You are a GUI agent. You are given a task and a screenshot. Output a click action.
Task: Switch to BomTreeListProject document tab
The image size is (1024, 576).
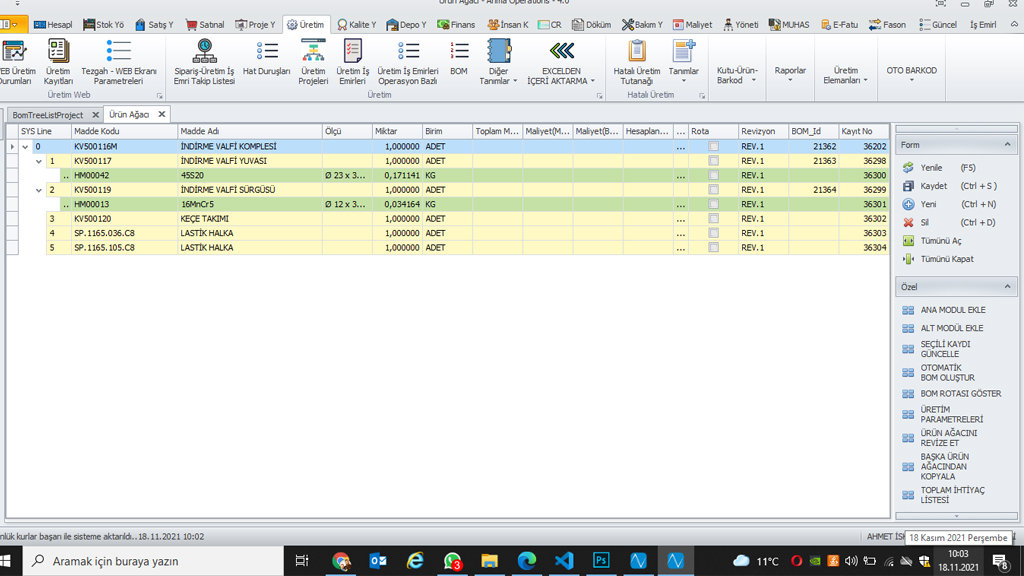coord(48,115)
